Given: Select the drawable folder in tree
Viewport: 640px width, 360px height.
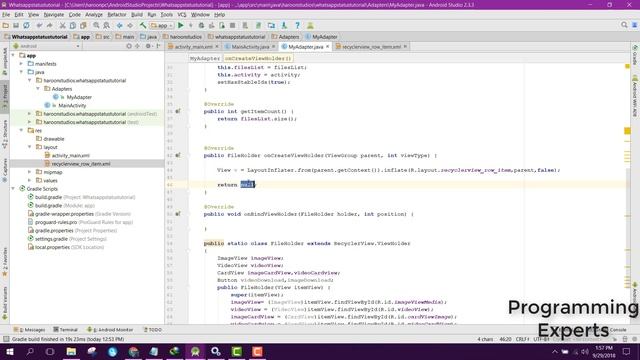Looking at the screenshot, I should [x=53, y=139].
